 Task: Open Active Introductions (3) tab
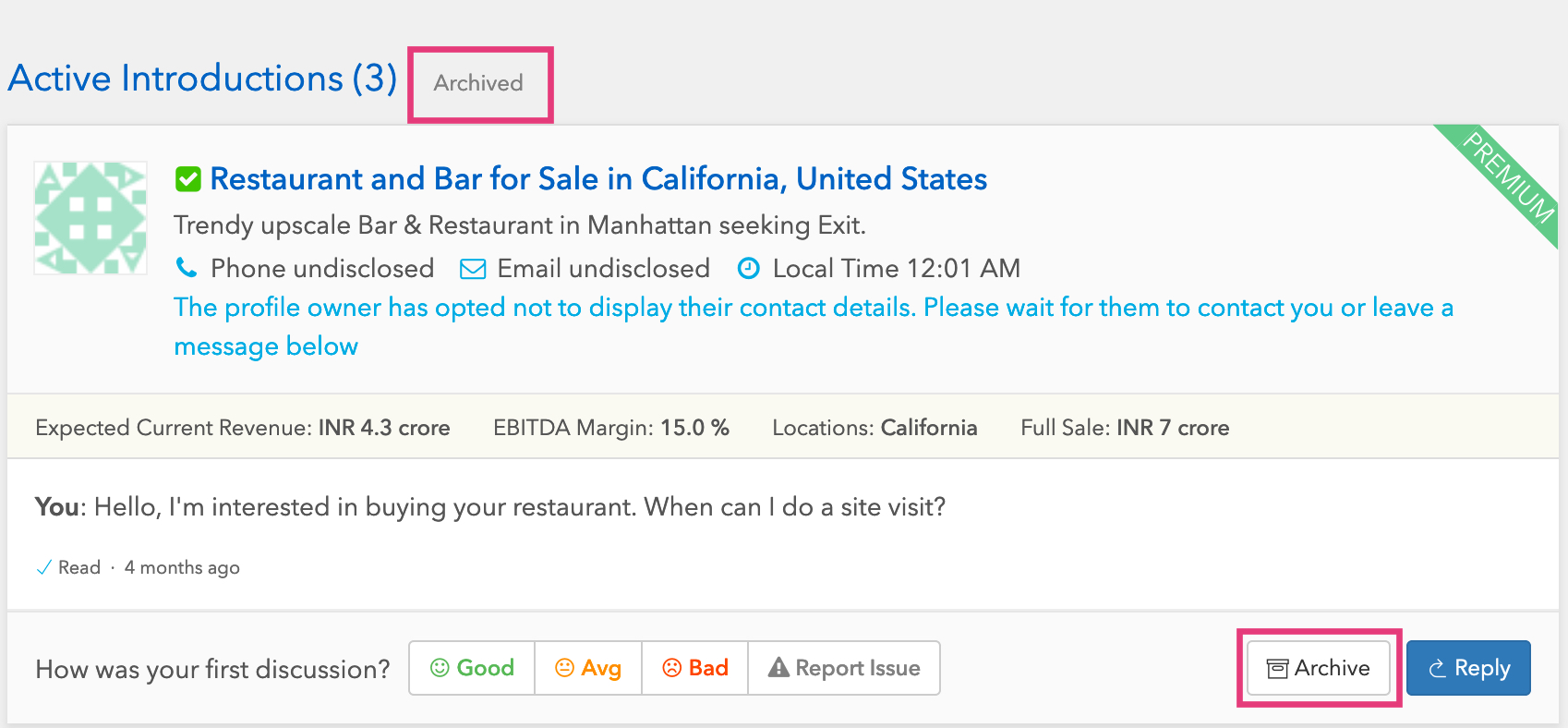click(202, 79)
